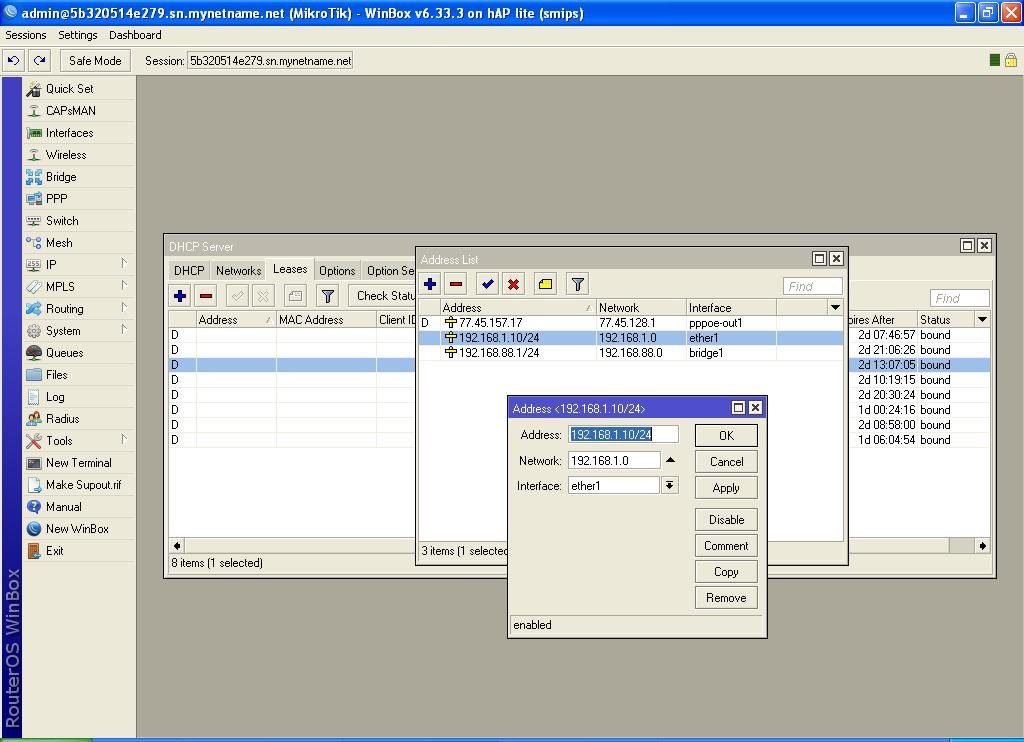Open the Address List column chooser dropdown

pos(834,307)
